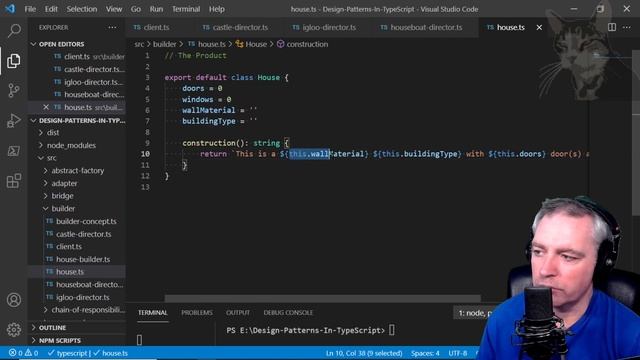Open the Terminal menu
The width and height of the screenshot is (640, 360).
pyautogui.click(x=186, y=9)
